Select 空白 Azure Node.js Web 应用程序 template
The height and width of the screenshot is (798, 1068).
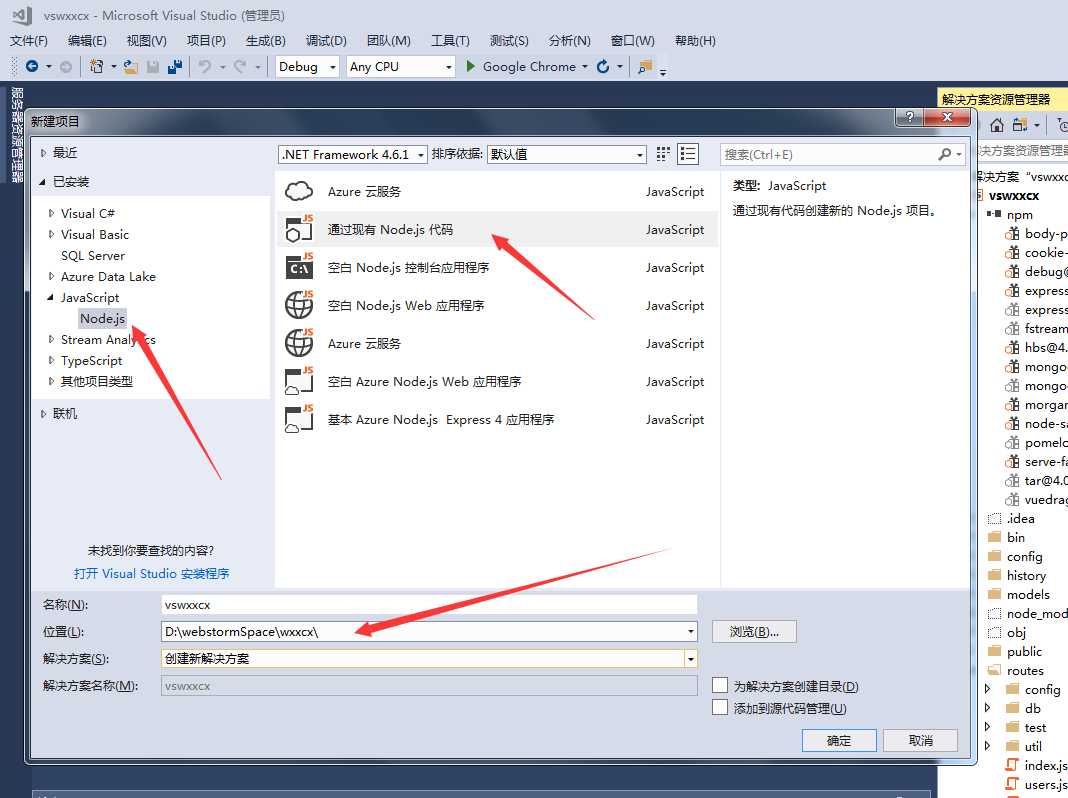(x=497, y=382)
